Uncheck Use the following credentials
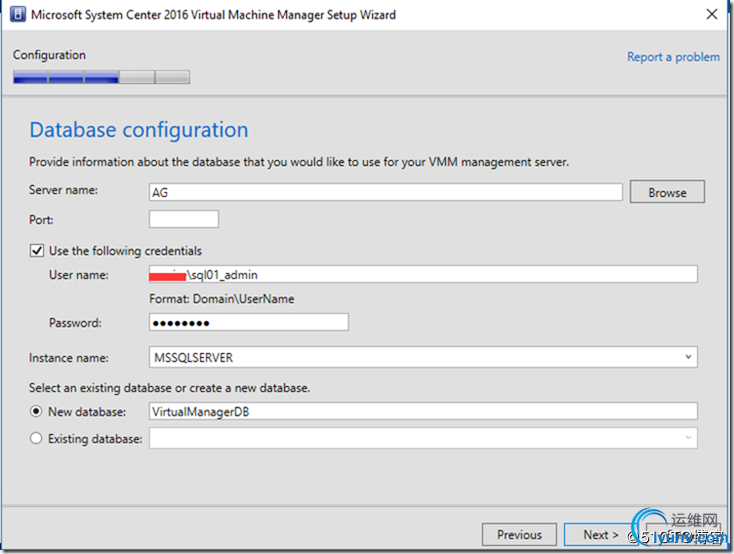 (37, 251)
